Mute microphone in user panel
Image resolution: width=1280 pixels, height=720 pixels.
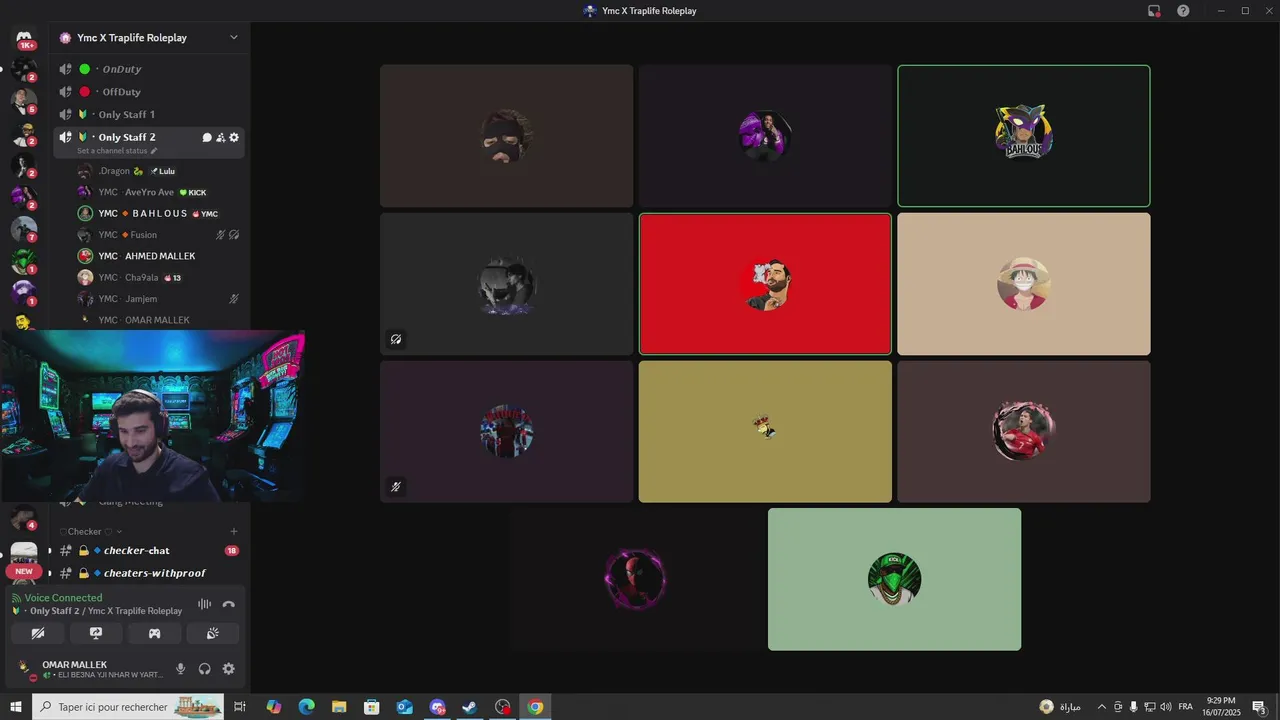[181, 669]
